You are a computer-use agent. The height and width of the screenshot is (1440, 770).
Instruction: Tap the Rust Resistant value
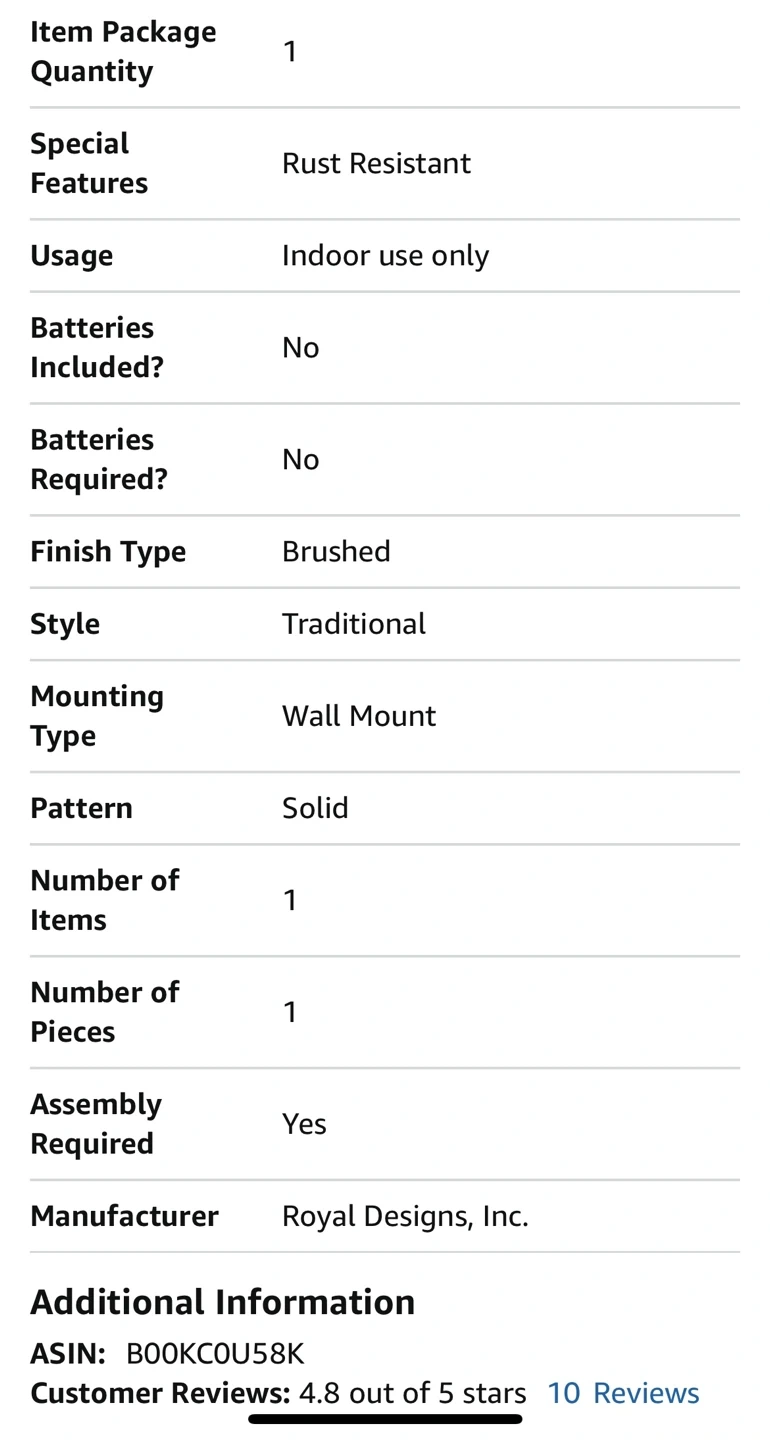coord(376,163)
